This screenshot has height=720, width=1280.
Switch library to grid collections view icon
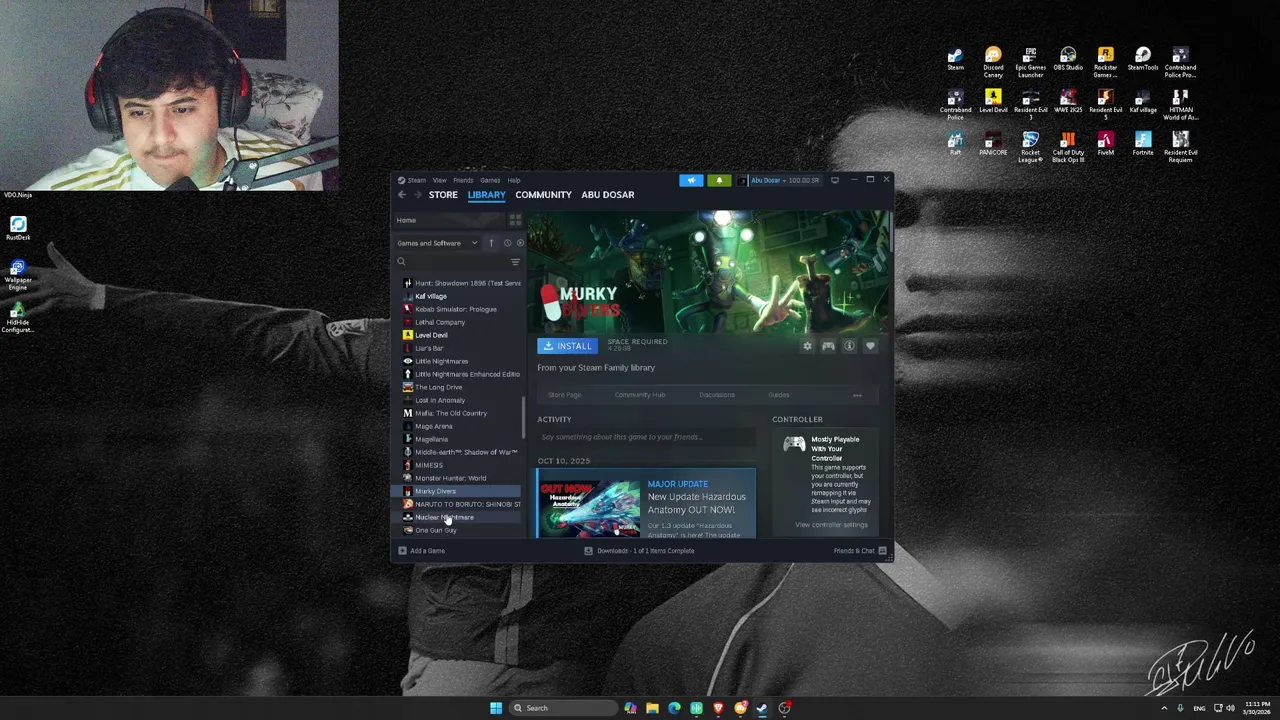(515, 220)
